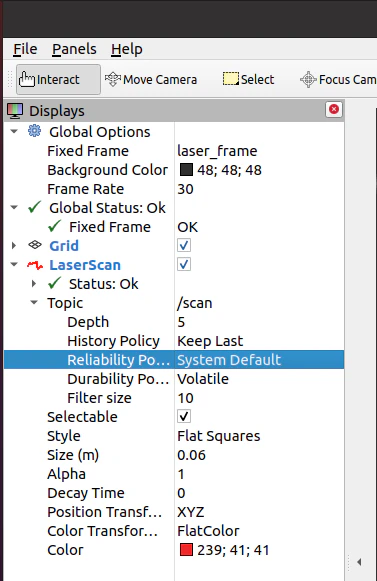Select the Decay Time property label
377x581 pixels.
coord(86,493)
